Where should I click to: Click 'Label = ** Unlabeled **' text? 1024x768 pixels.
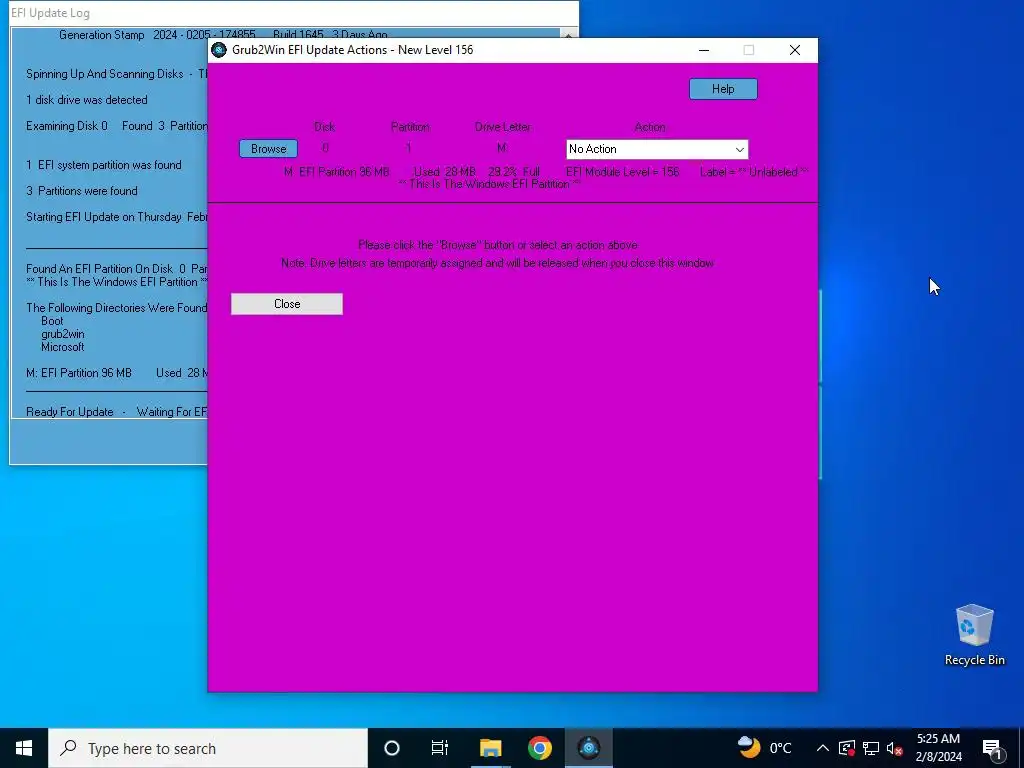click(x=754, y=172)
